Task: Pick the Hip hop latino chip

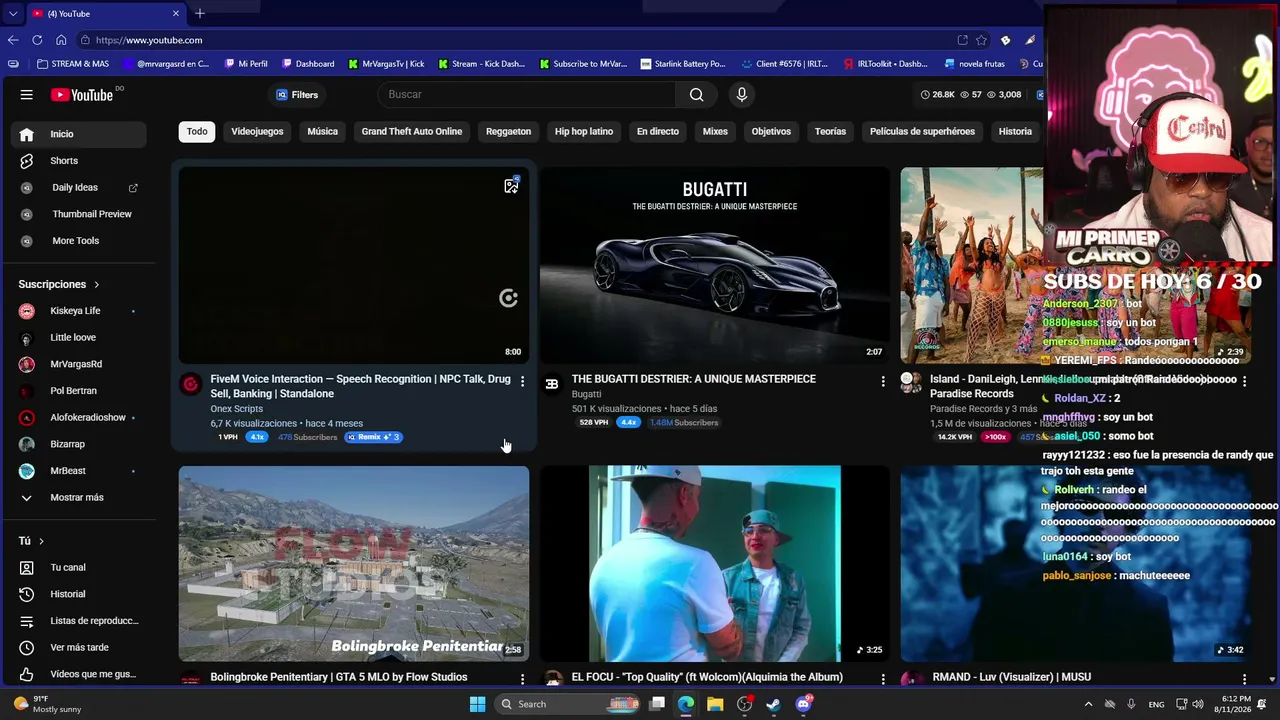Action: tap(584, 132)
